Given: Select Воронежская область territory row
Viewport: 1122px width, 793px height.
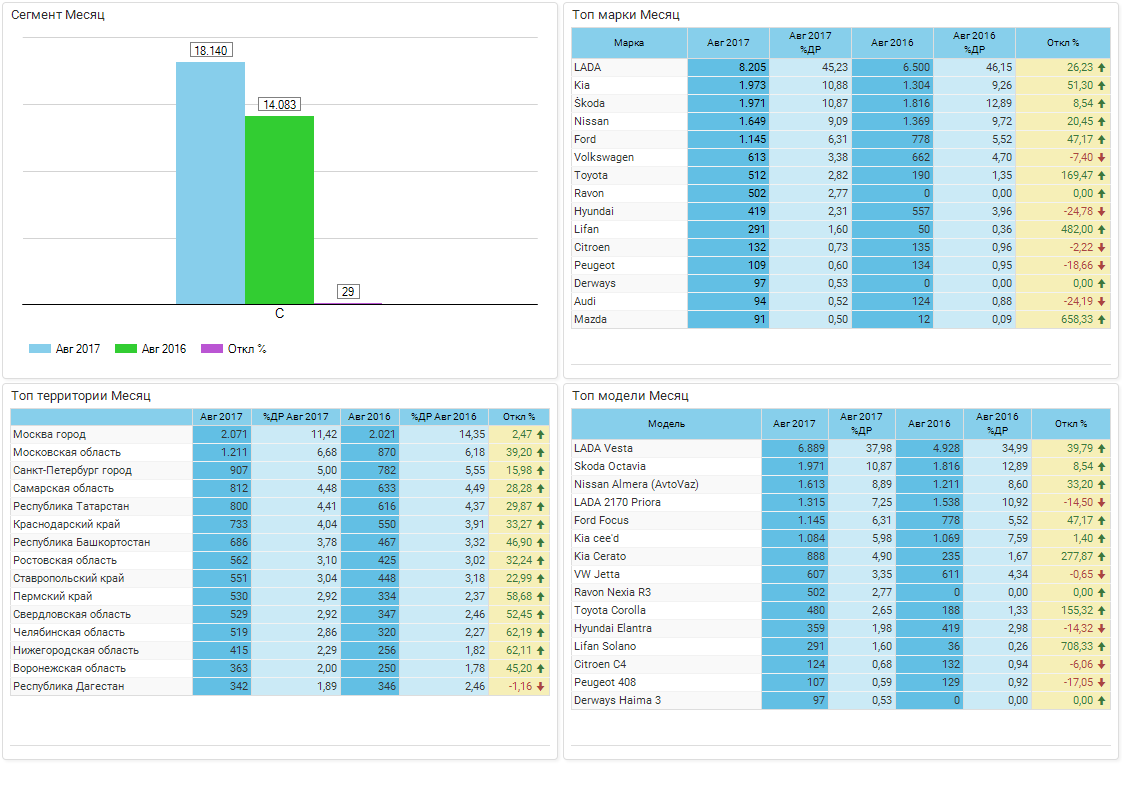Looking at the screenshot, I should click(280, 668).
